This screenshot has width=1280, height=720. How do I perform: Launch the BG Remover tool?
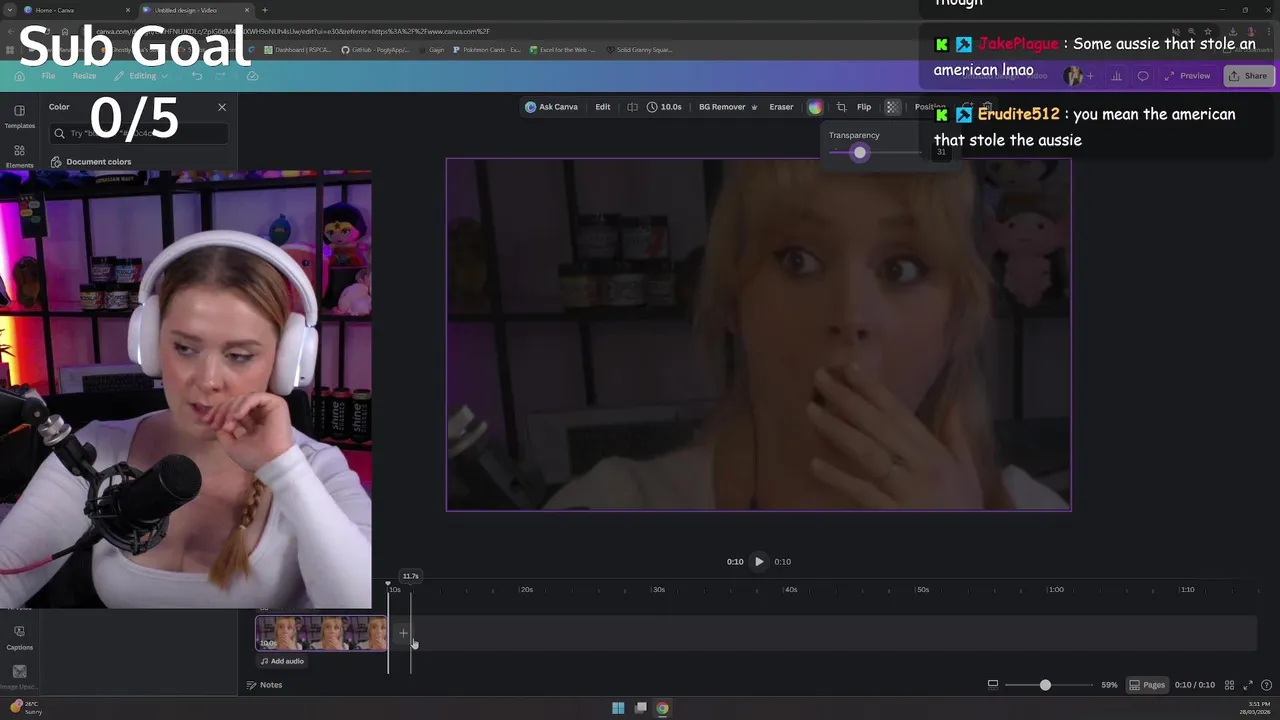coord(727,107)
